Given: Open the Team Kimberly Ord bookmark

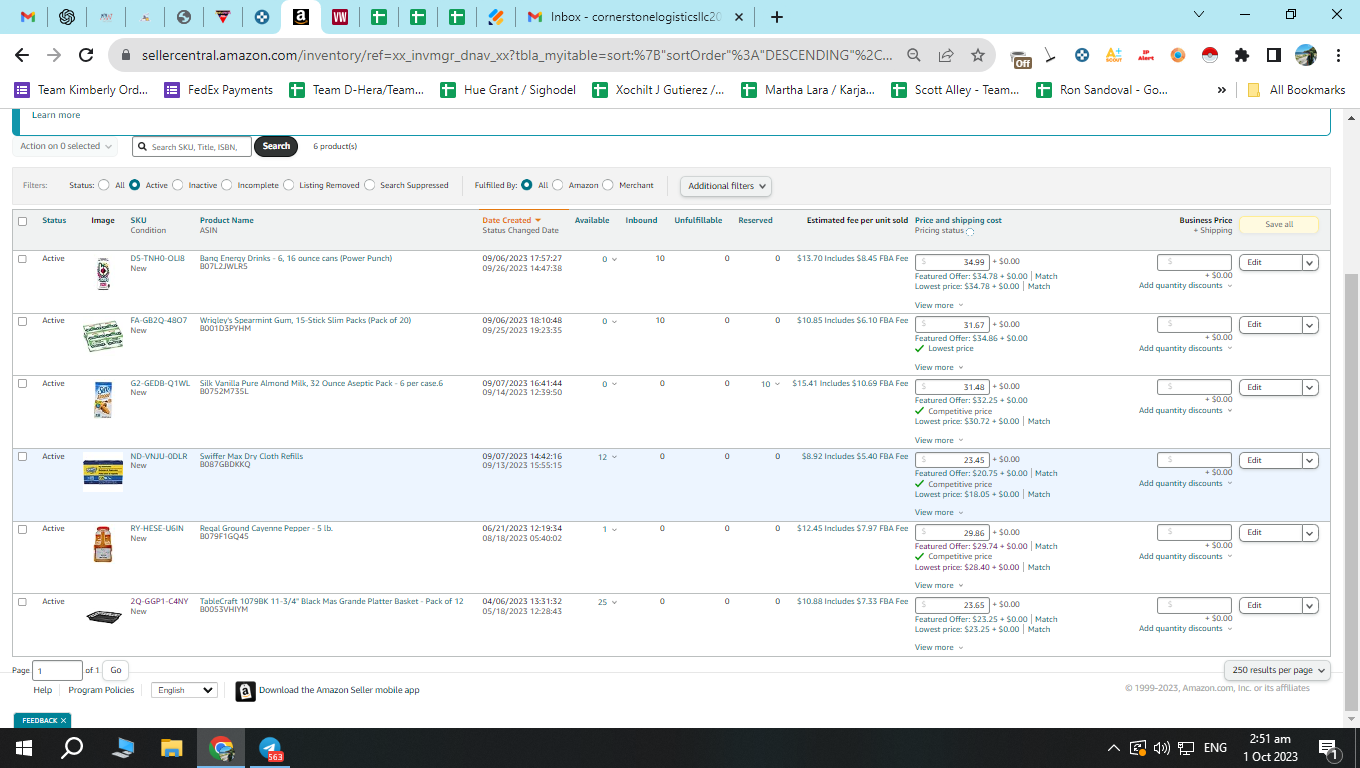Looking at the screenshot, I should 81,90.
